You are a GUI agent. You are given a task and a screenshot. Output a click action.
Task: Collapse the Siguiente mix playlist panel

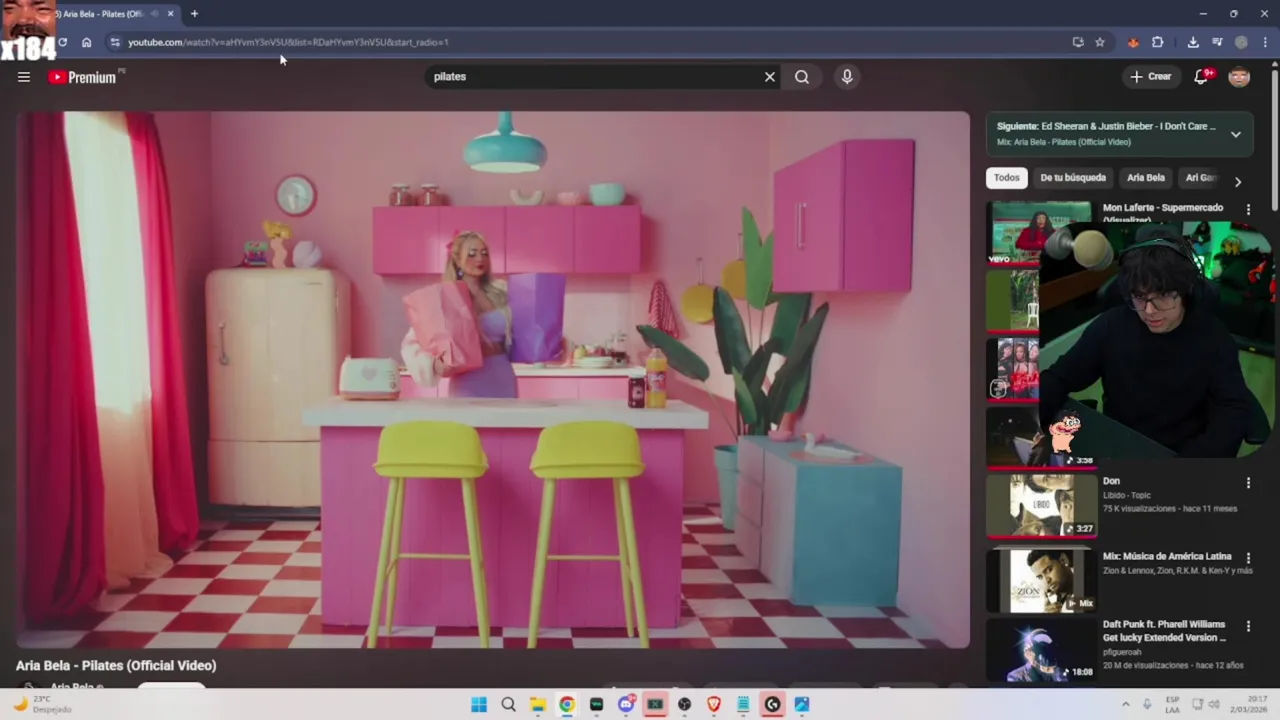[1236, 134]
